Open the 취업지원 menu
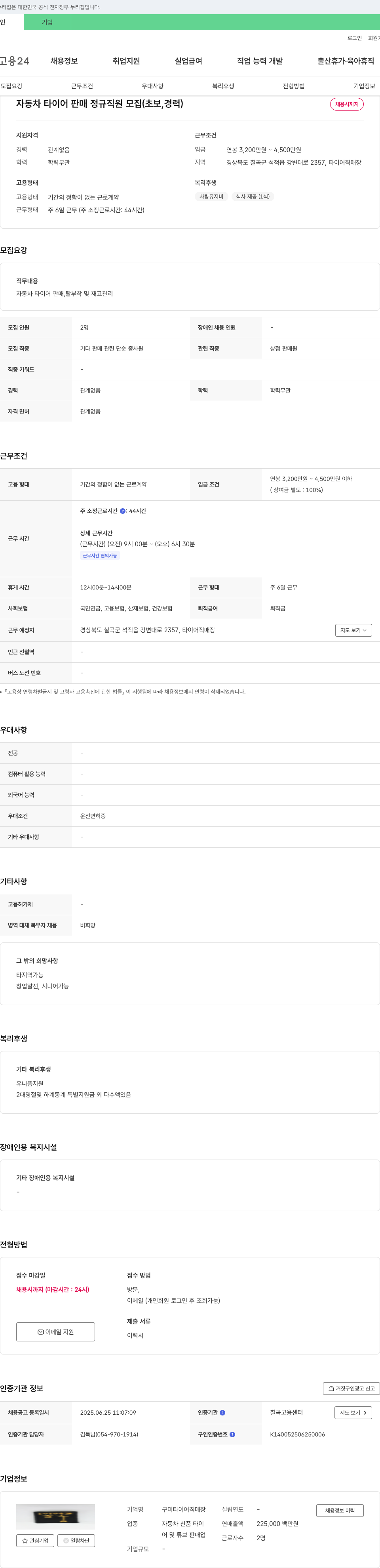 tap(126, 61)
